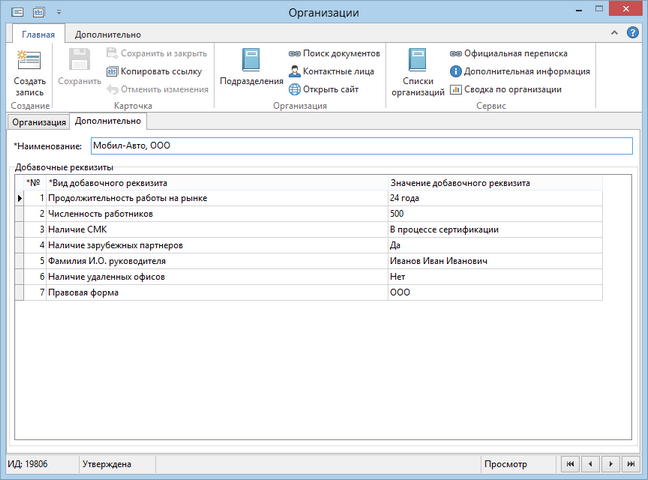The height and width of the screenshot is (480, 648).
Task: Click the Значение добавочного реквизита column header
Action: [495, 183]
